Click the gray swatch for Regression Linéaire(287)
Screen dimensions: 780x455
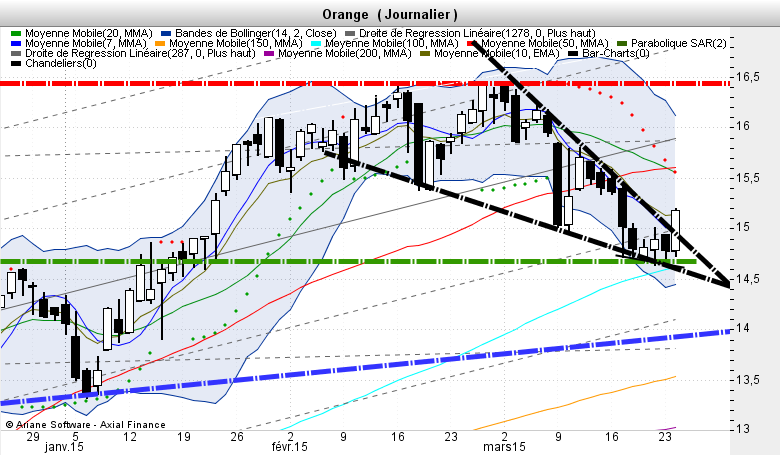tap(16, 53)
